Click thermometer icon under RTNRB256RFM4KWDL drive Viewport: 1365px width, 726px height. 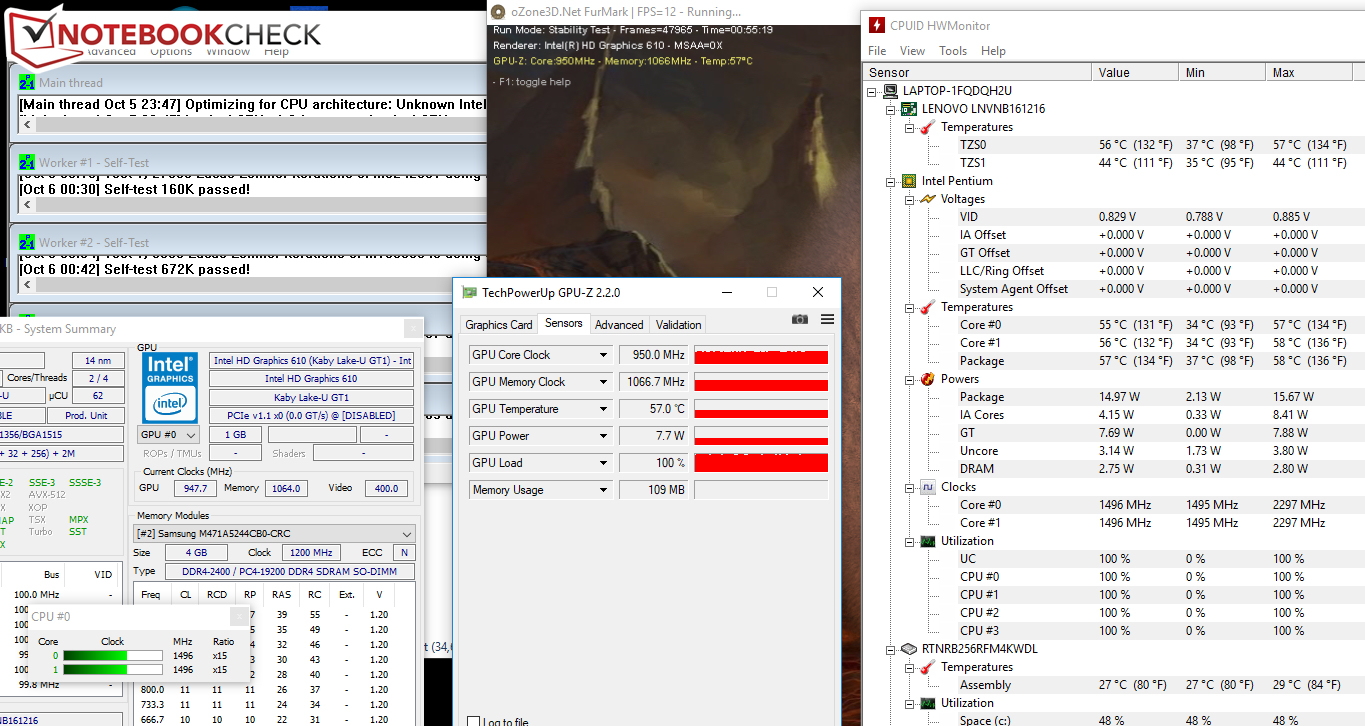coord(927,667)
